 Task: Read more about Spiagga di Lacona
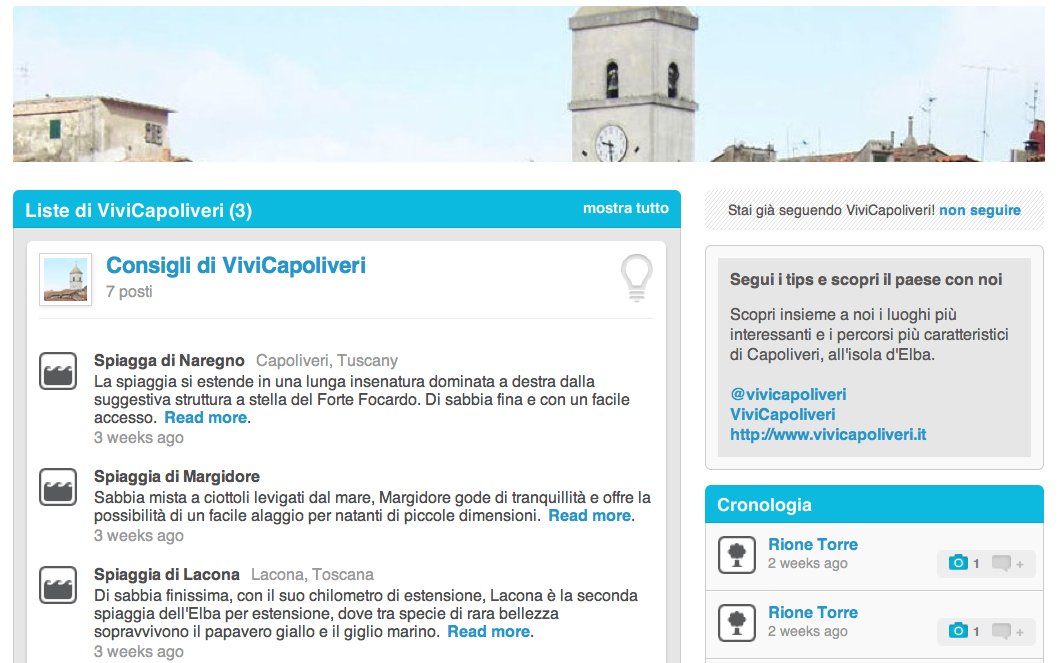[489, 632]
